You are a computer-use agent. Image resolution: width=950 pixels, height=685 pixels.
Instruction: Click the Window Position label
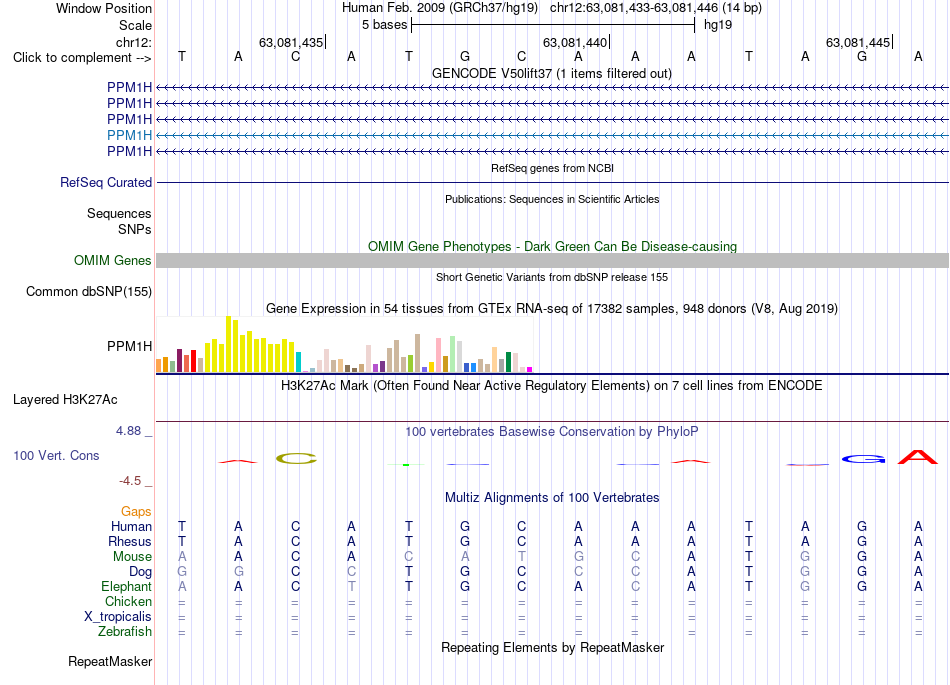tap(104, 8)
